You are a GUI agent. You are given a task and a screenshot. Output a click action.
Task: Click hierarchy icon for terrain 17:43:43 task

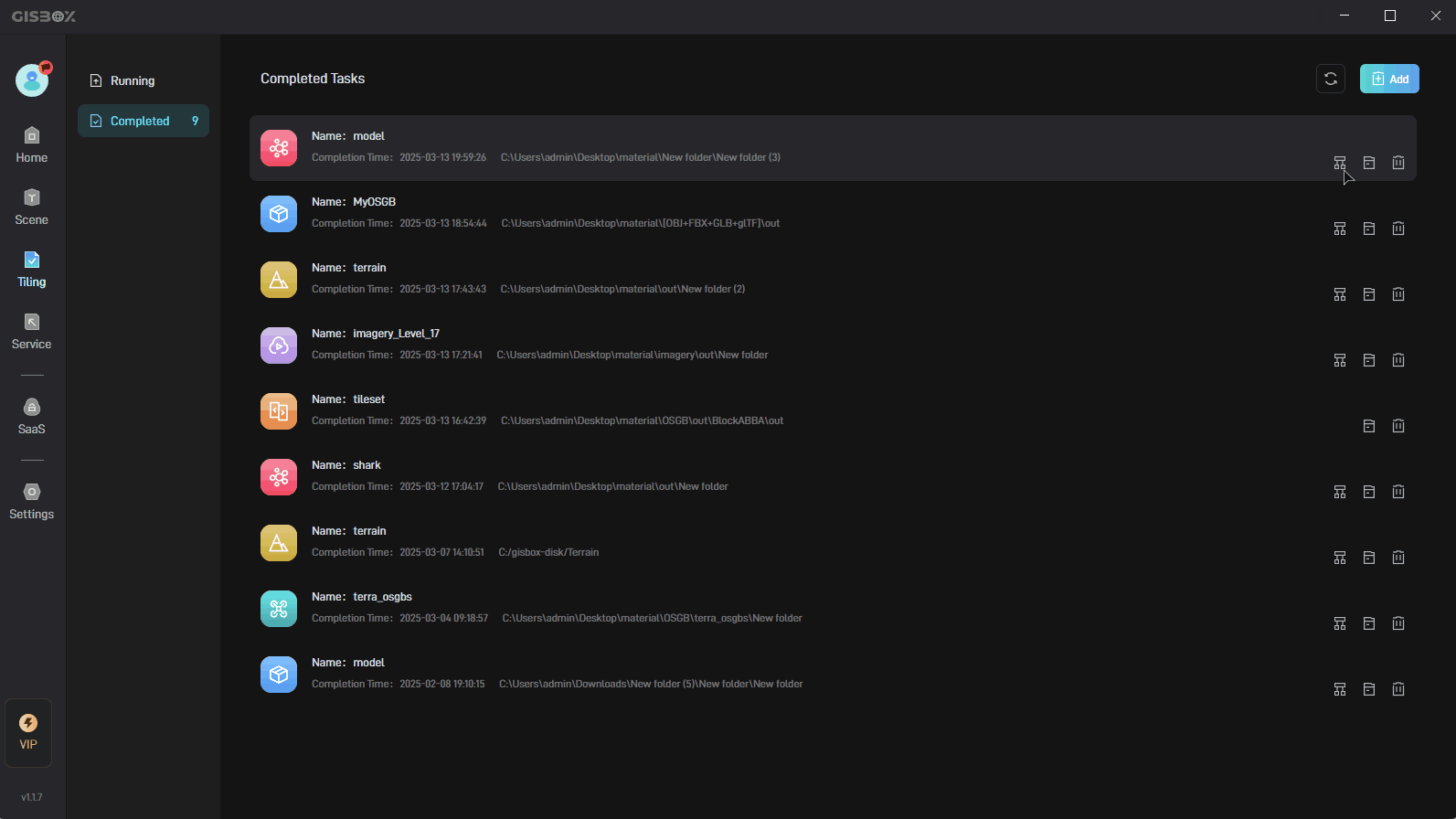click(1340, 294)
